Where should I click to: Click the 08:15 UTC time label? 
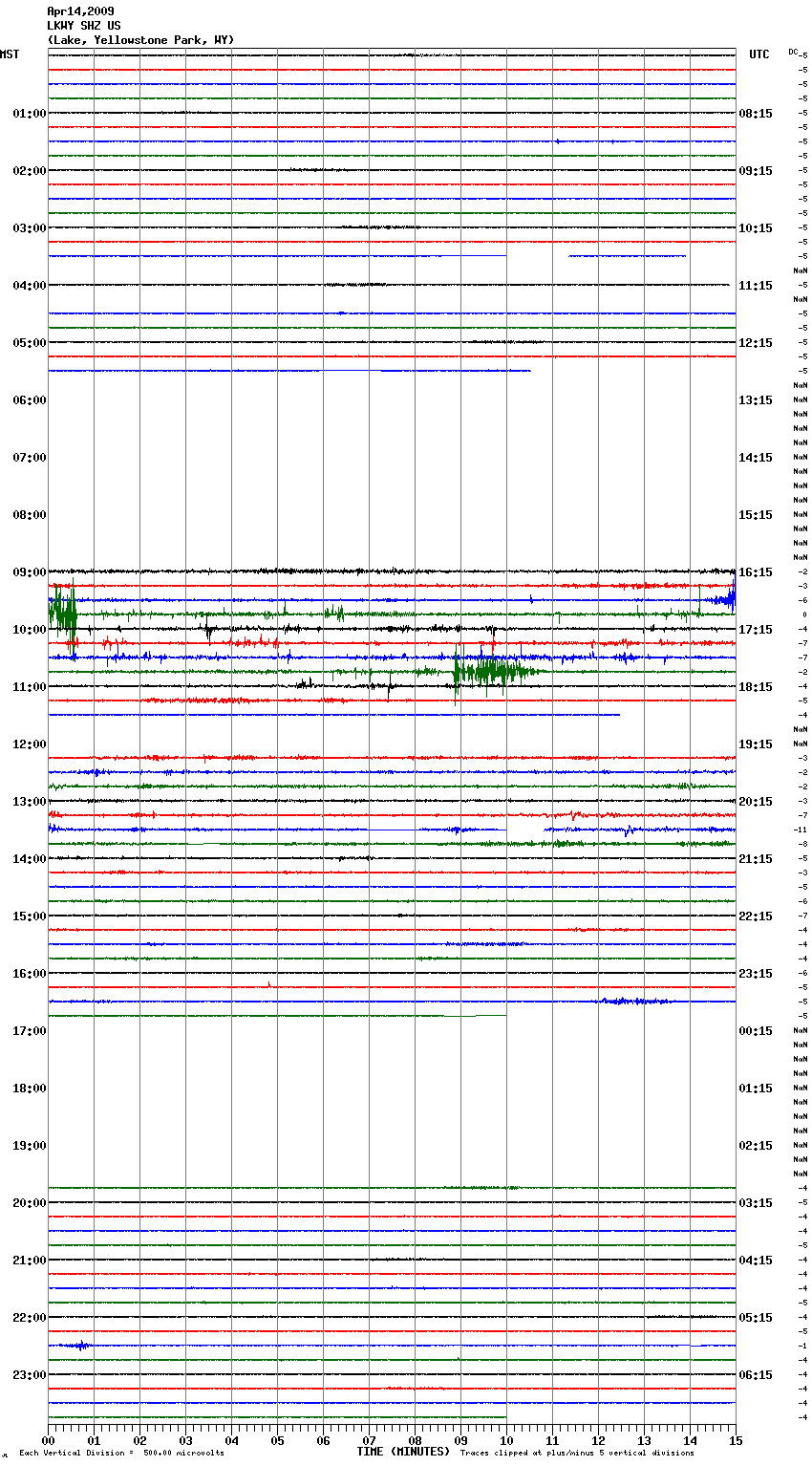(x=756, y=114)
